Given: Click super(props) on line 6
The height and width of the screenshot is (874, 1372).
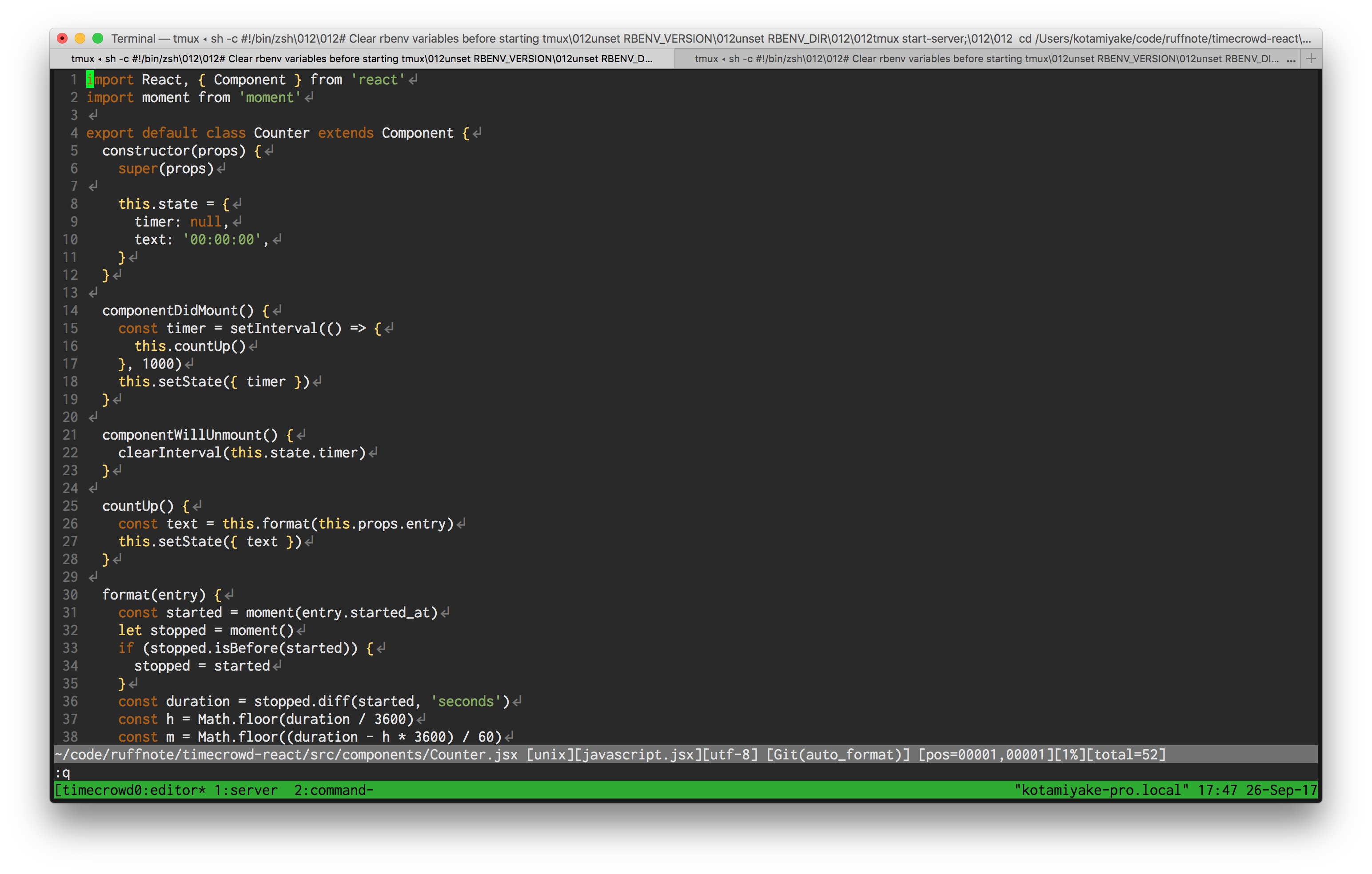Looking at the screenshot, I should tap(166, 168).
